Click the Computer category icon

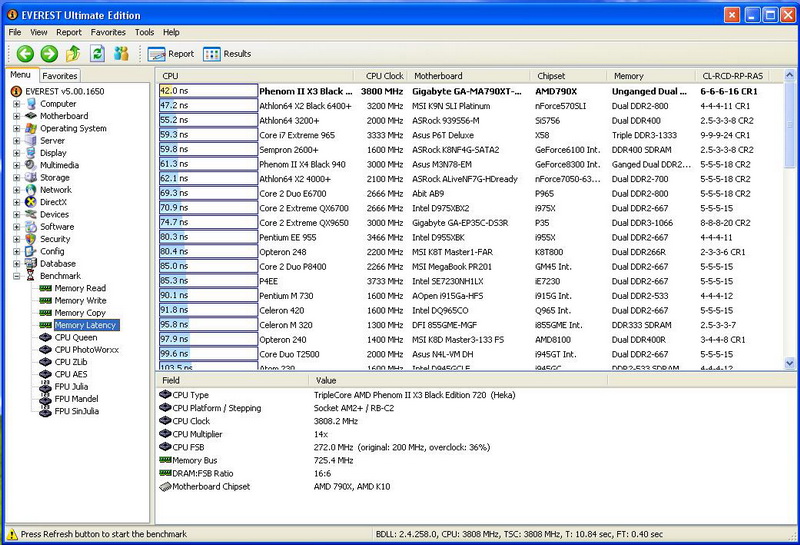coord(31,104)
